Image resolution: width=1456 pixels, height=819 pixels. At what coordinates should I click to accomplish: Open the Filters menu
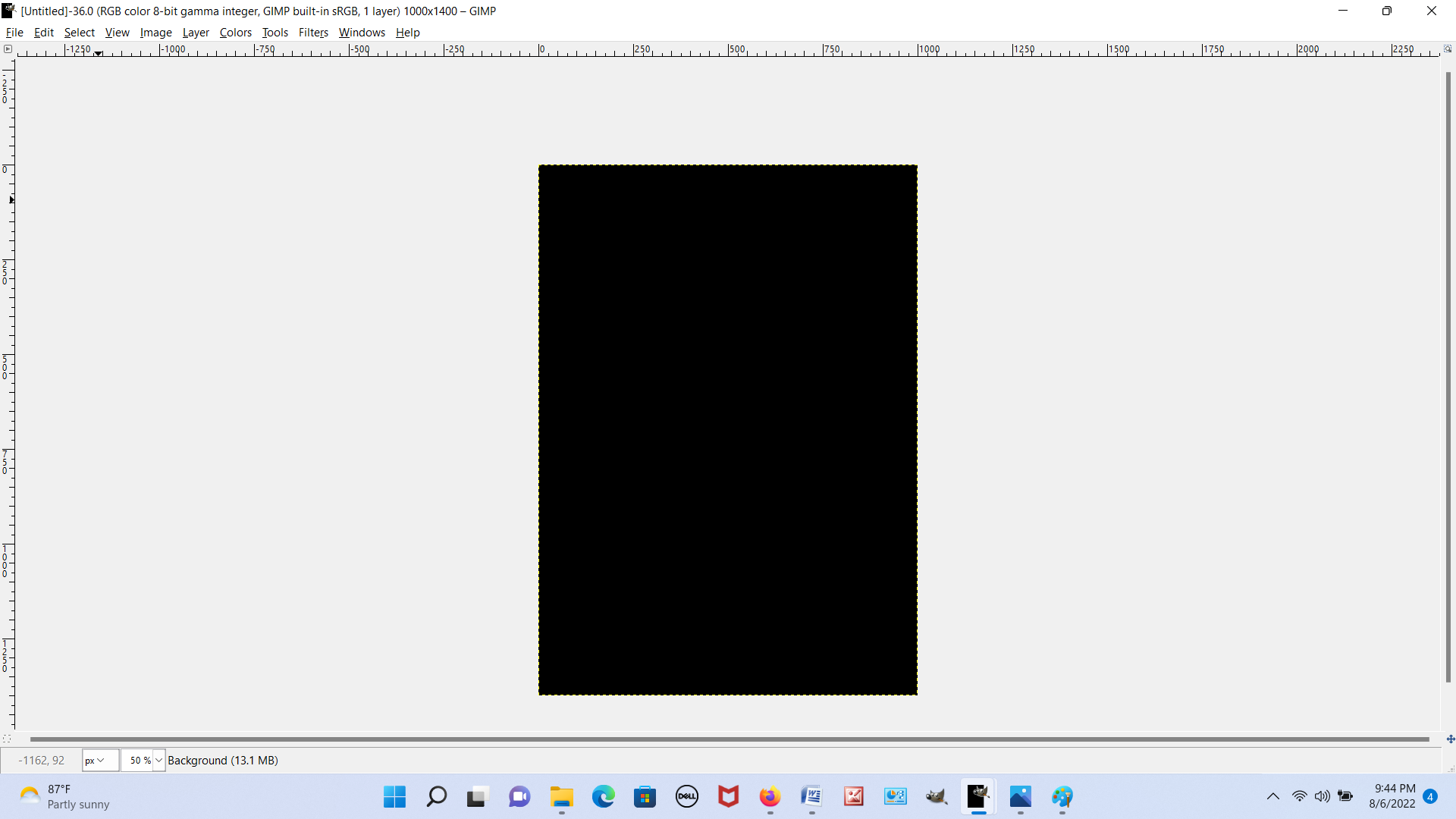(313, 33)
